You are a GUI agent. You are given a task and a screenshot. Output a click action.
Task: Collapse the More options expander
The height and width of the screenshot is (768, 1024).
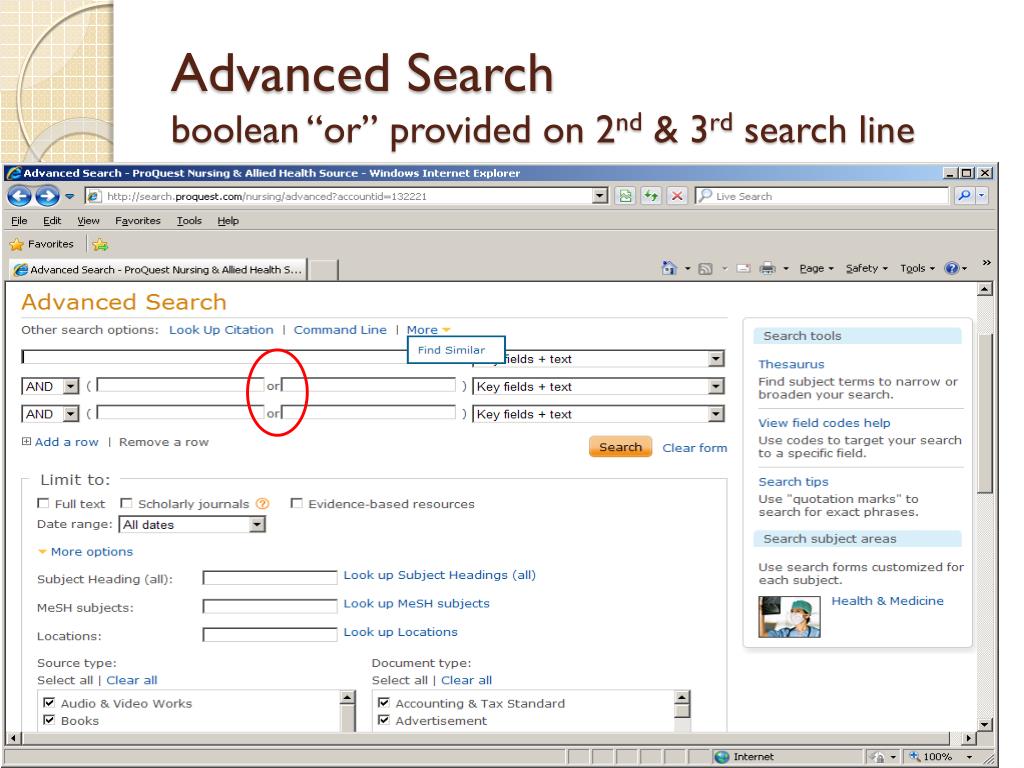86,552
